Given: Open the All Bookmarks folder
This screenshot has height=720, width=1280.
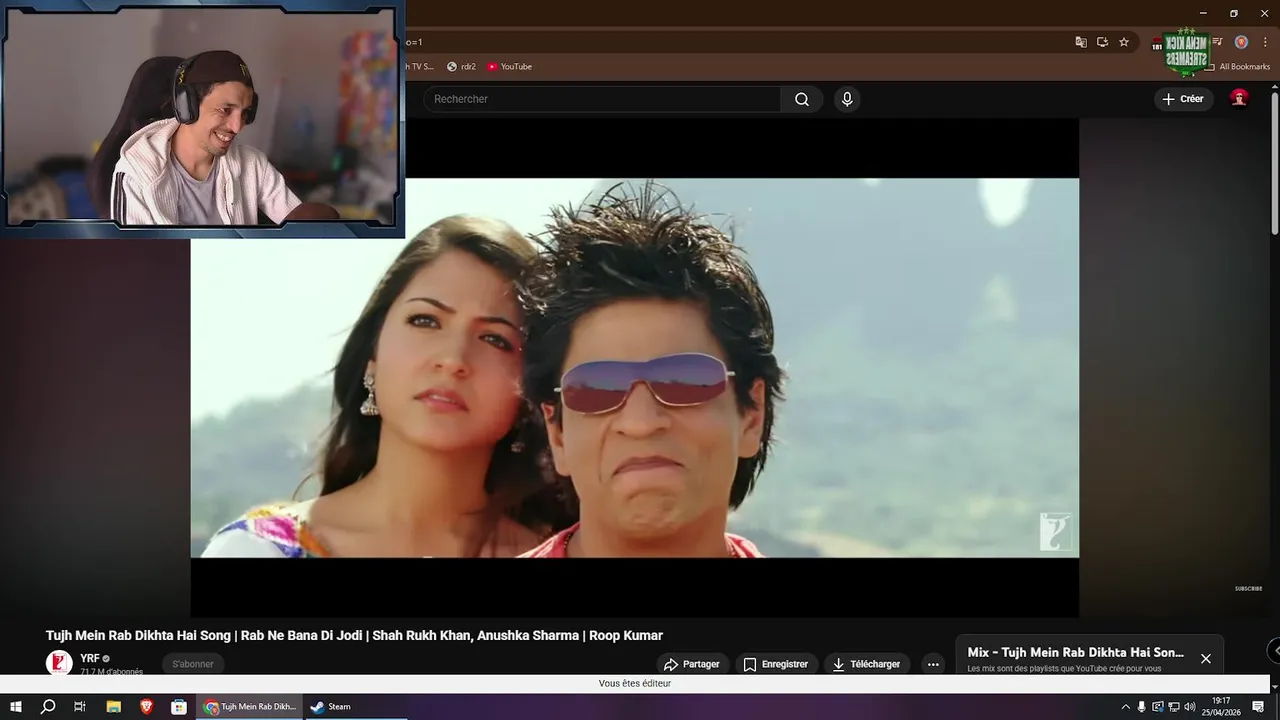Looking at the screenshot, I should click(1237, 67).
